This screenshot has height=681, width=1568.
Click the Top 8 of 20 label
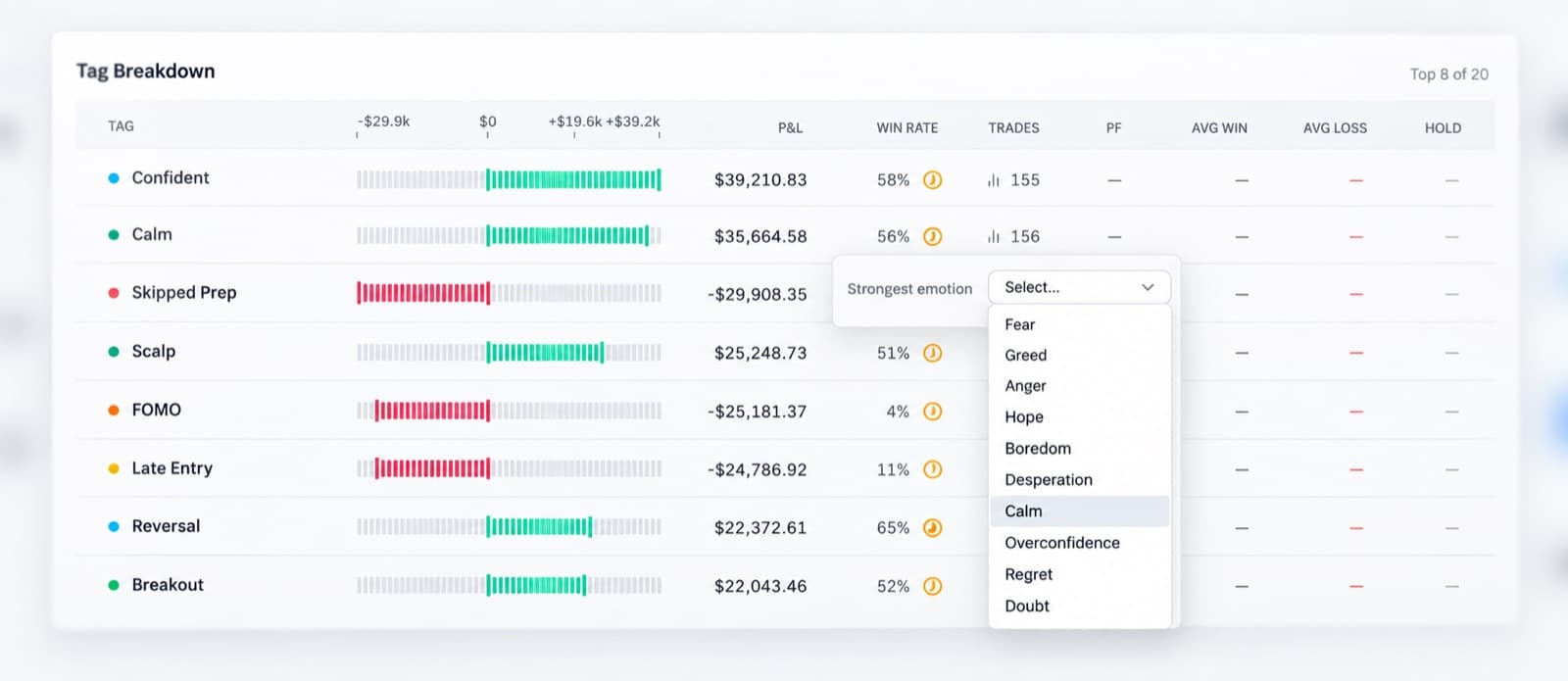tap(1449, 74)
